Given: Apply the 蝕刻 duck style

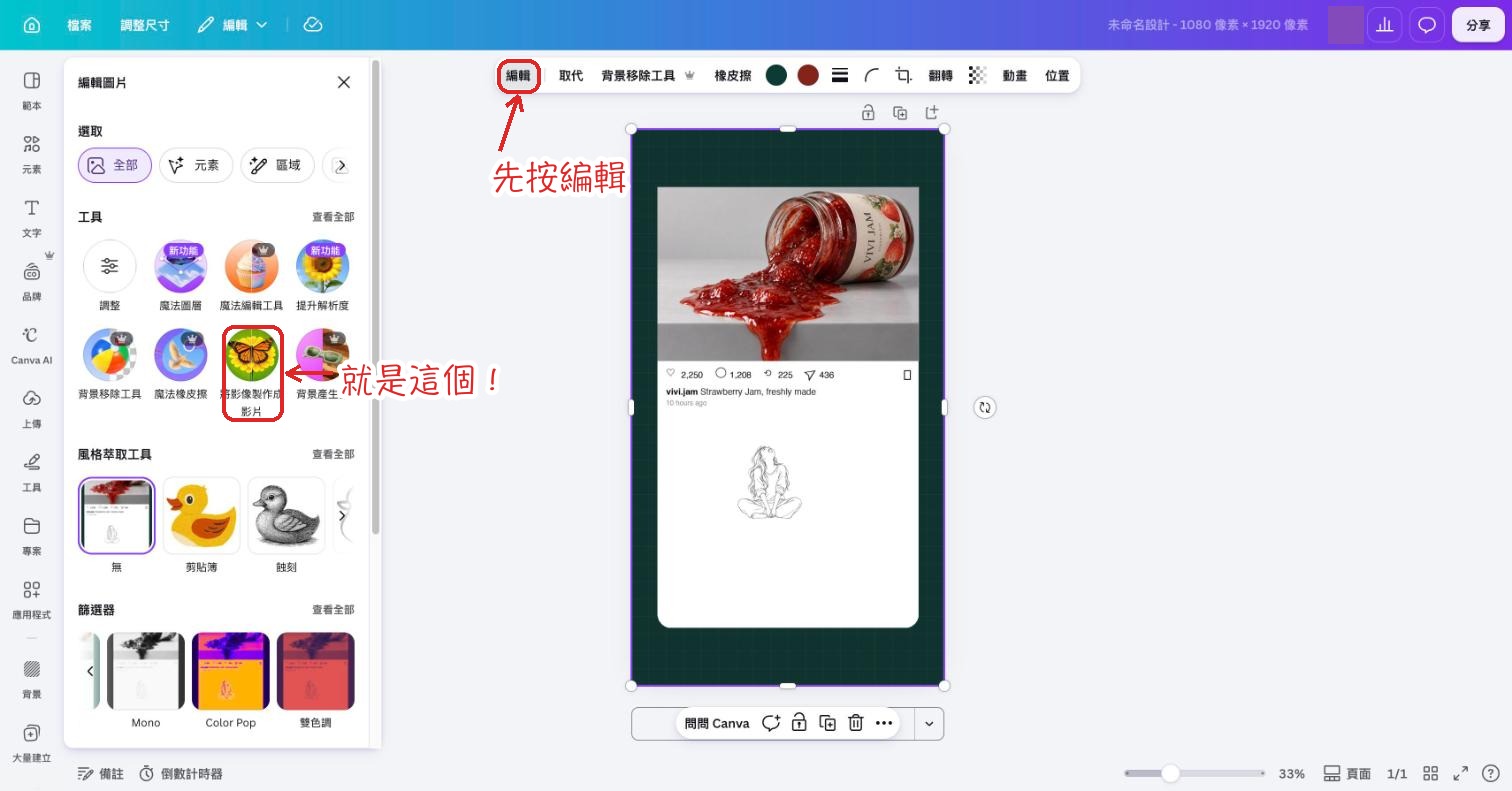Looking at the screenshot, I should coord(286,515).
